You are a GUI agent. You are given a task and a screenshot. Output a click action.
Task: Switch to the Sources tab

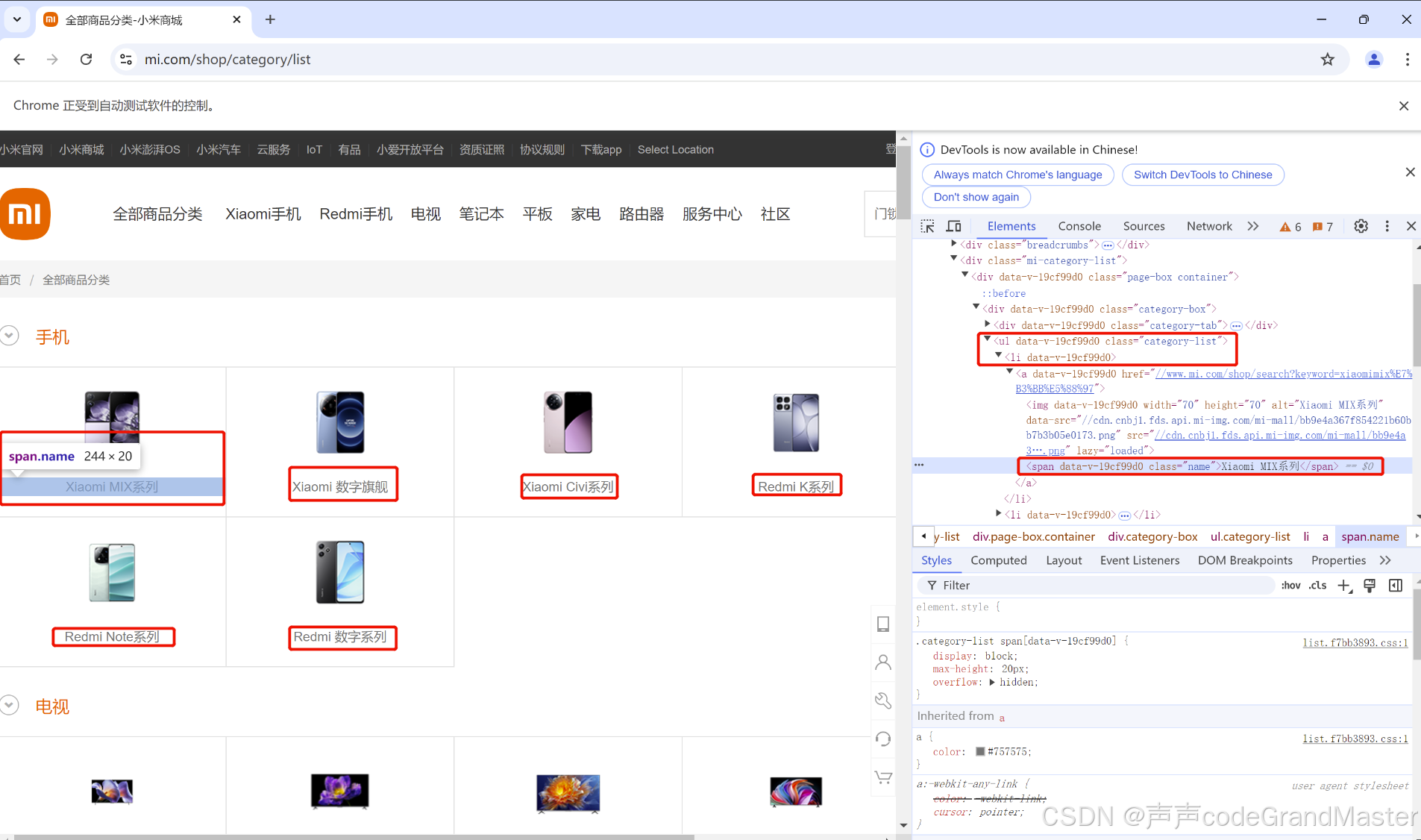(x=1144, y=226)
